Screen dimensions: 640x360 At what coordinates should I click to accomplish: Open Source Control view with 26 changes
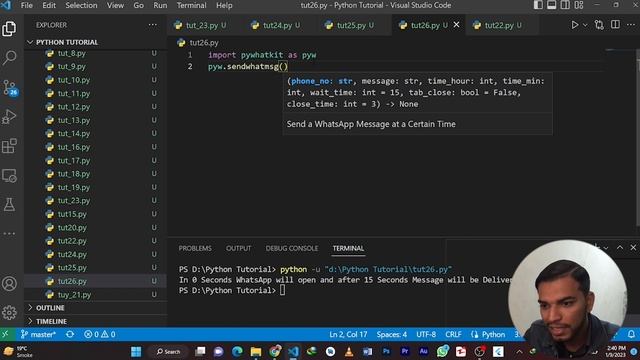pyautogui.click(x=9, y=87)
